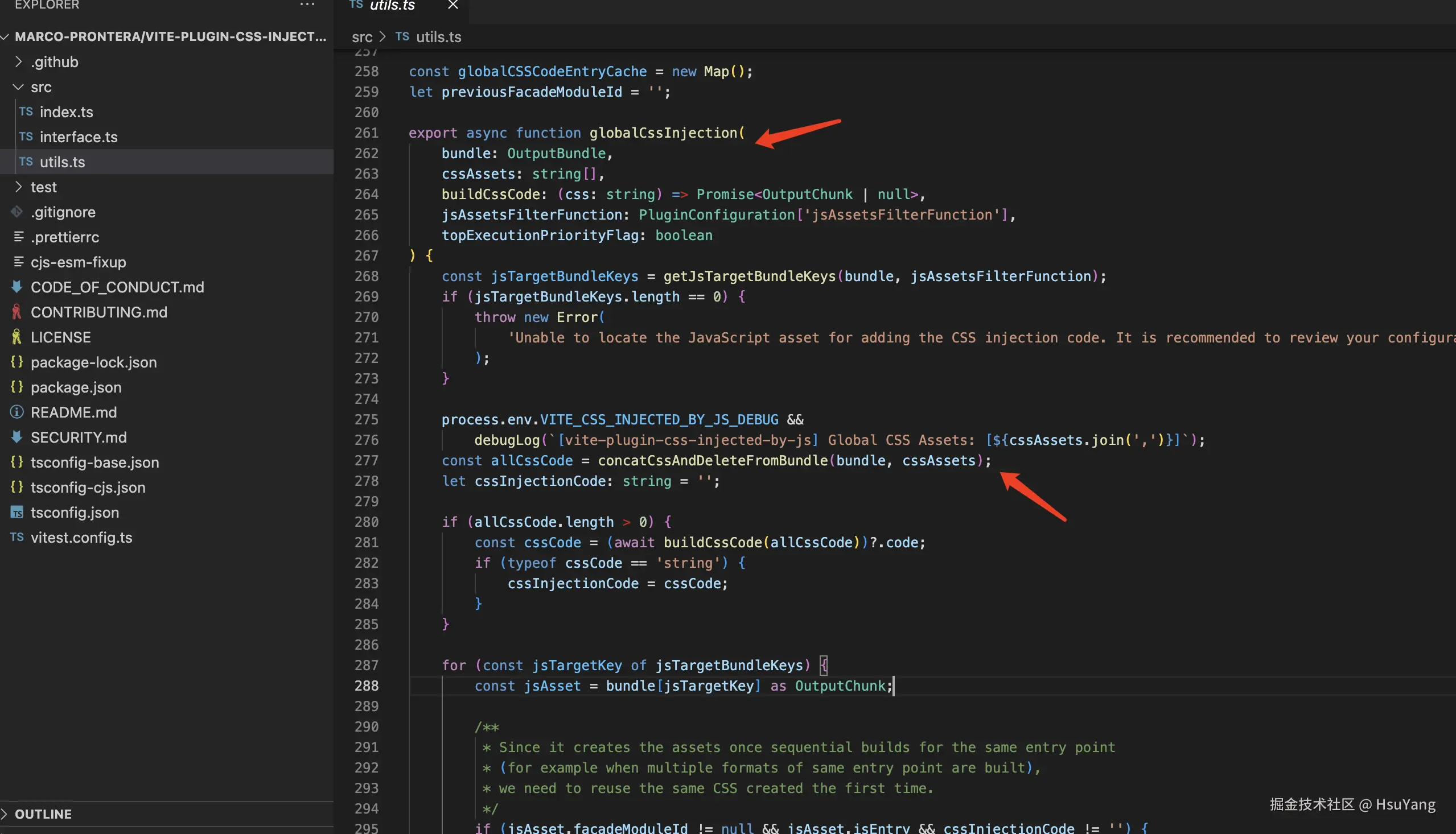The height and width of the screenshot is (834, 1456).
Task: Click the CODE_OF_CONDUCT.md markdown file icon
Action: click(17, 287)
